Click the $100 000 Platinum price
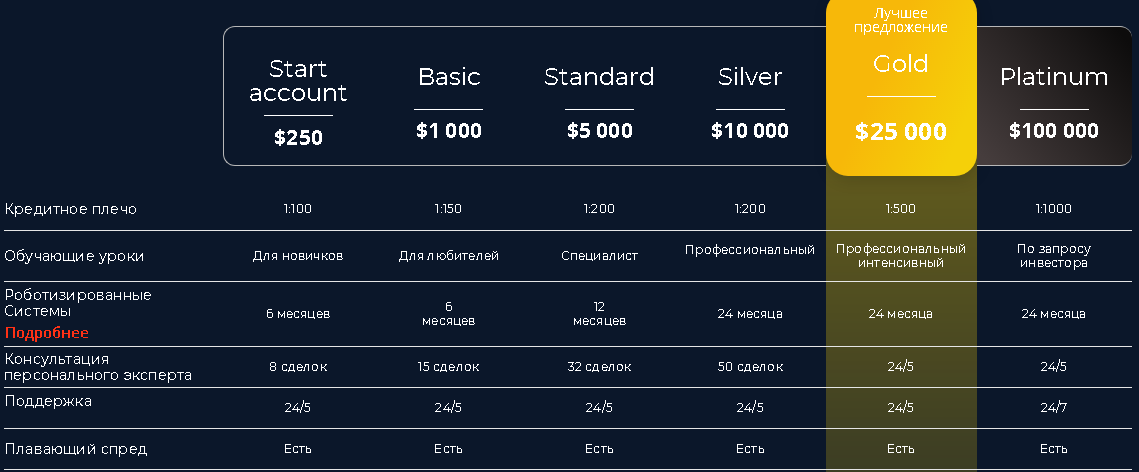The image size is (1139, 472). [x=1053, y=131]
